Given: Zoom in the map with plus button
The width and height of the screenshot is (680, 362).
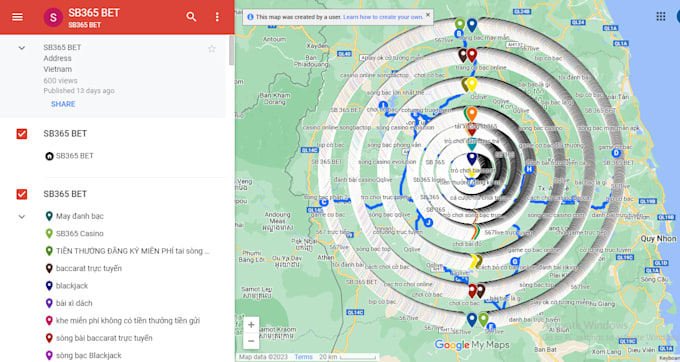Looking at the screenshot, I should tap(251, 325).
